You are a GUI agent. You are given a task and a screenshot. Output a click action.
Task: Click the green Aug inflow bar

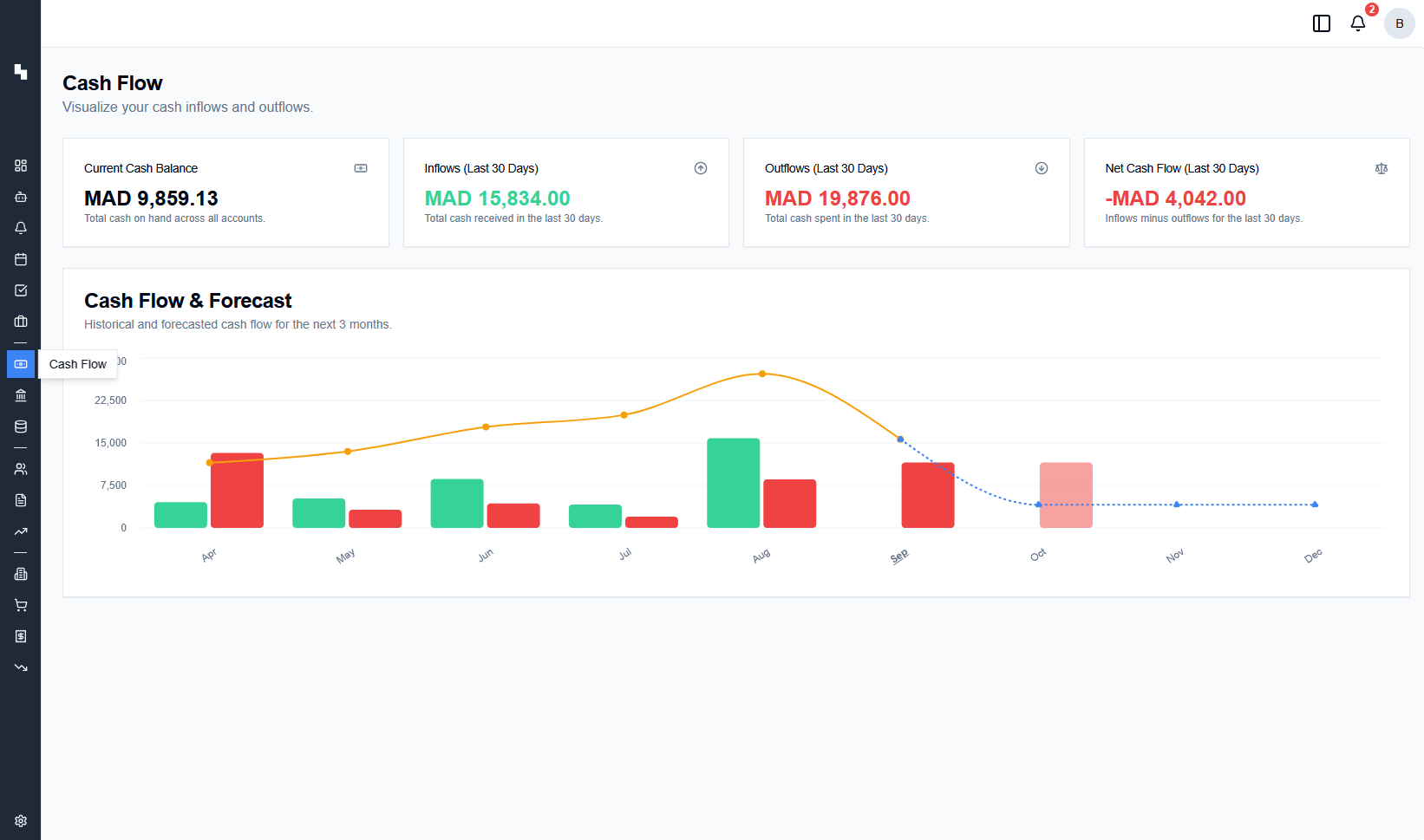coord(733,483)
